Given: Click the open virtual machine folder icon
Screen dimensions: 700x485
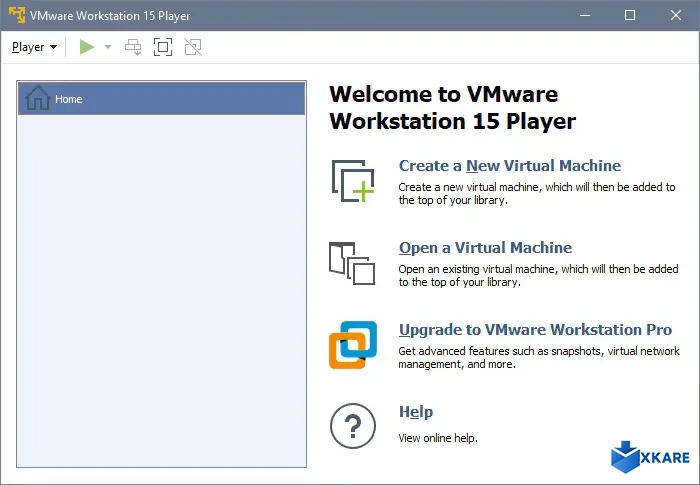Looking at the screenshot, I should (x=352, y=263).
